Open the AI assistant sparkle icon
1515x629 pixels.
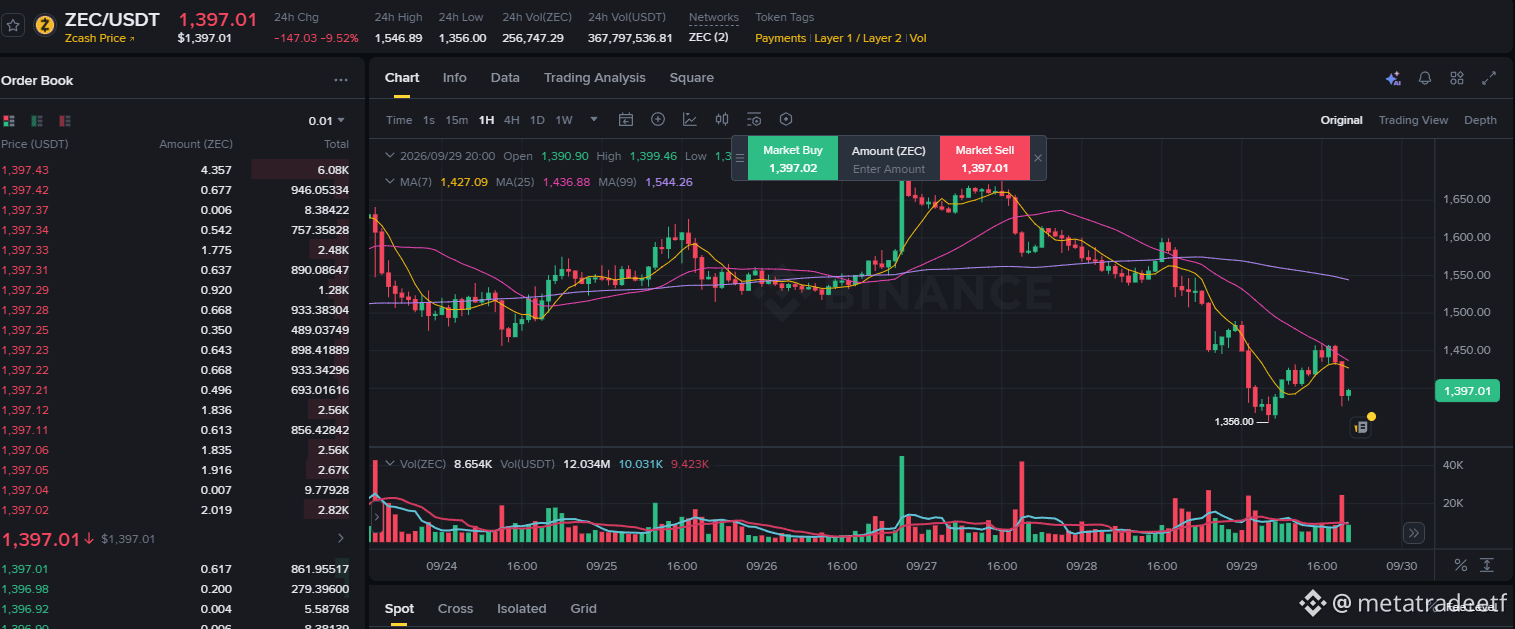(1393, 79)
